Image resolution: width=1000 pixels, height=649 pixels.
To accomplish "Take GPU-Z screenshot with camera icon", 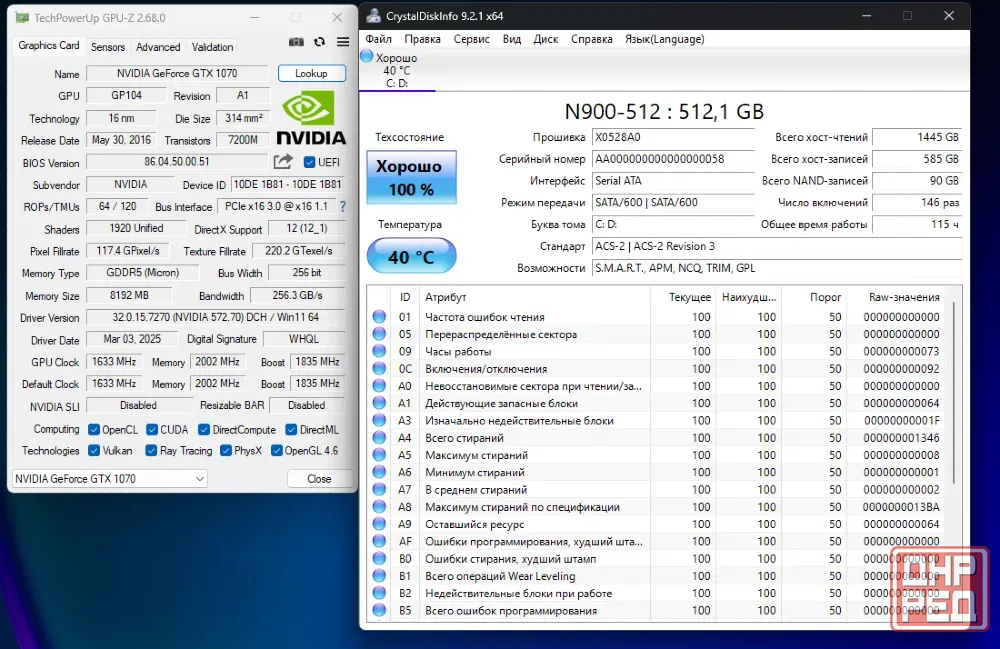I will pos(296,42).
